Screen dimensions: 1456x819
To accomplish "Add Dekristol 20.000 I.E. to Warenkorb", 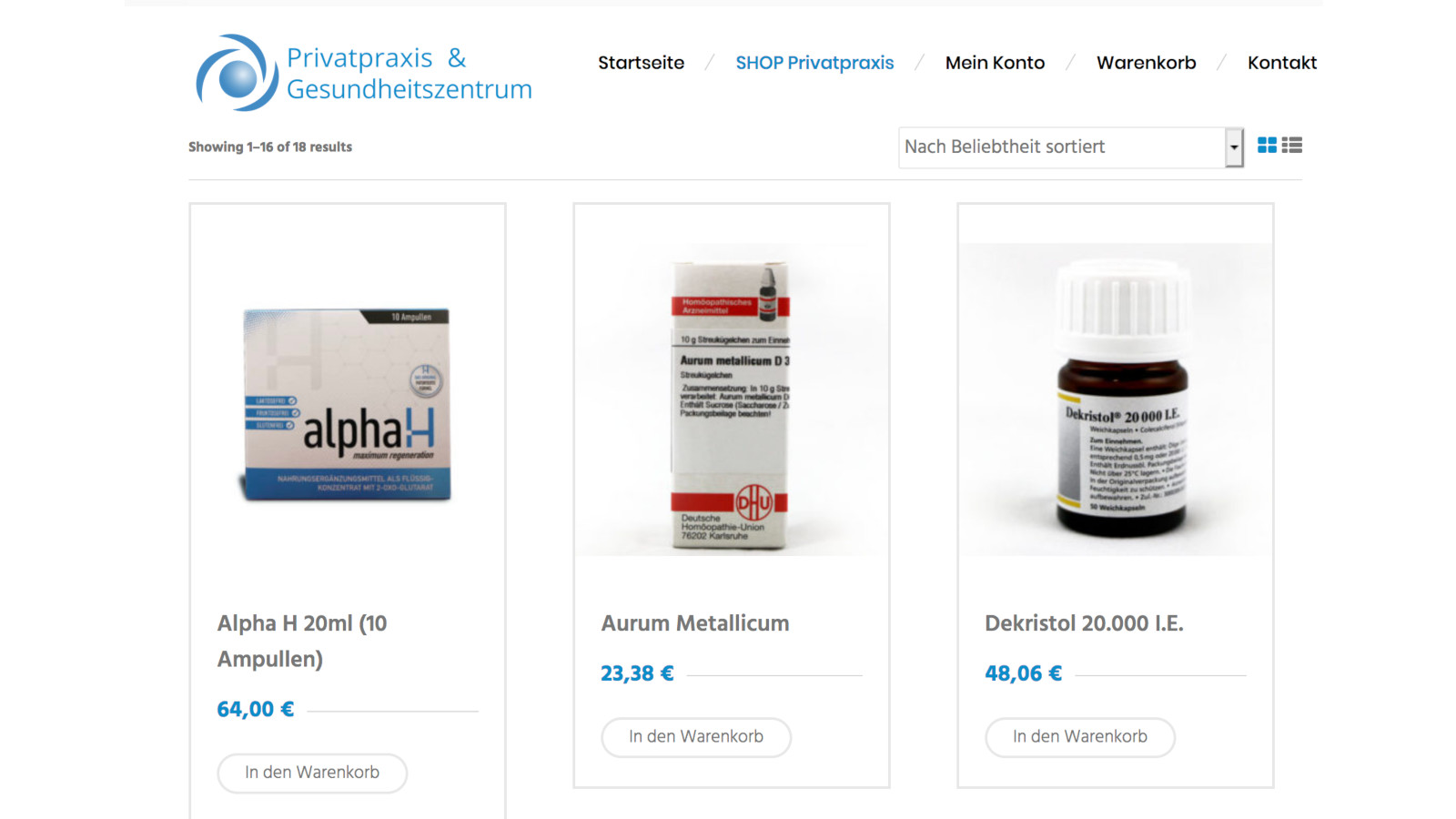I will point(1080,737).
